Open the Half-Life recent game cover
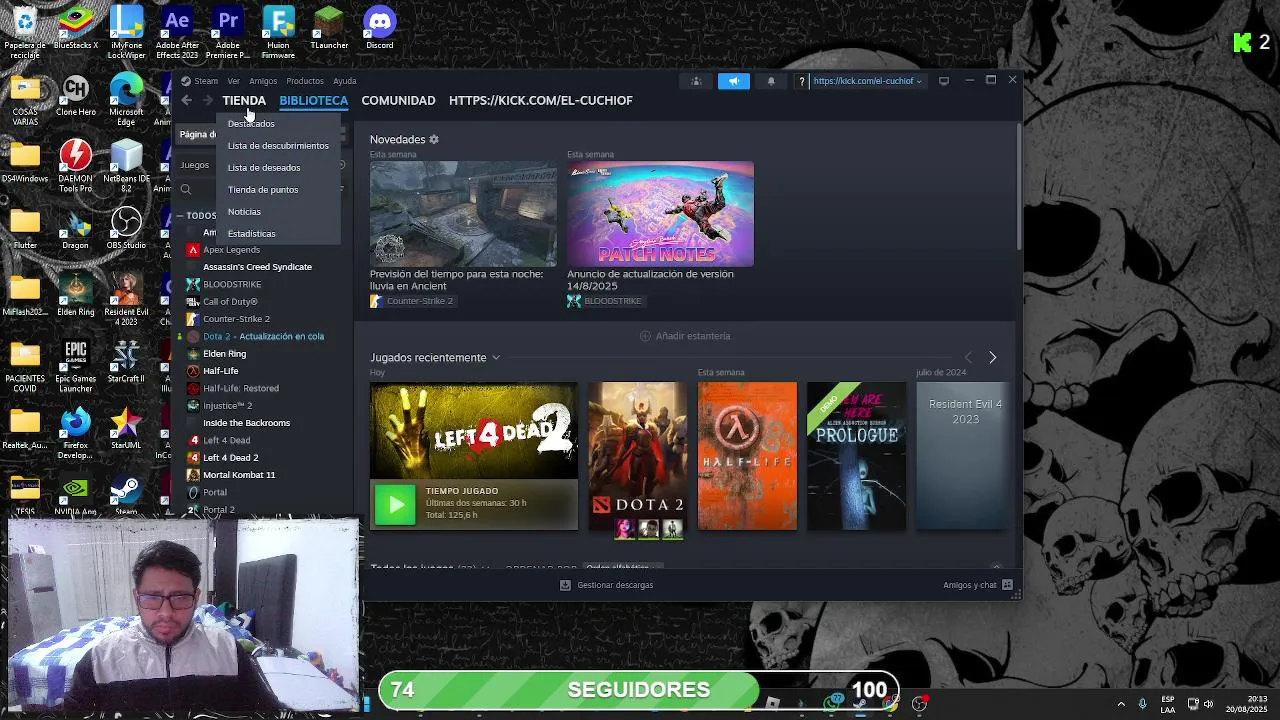1280x720 pixels. (747, 456)
